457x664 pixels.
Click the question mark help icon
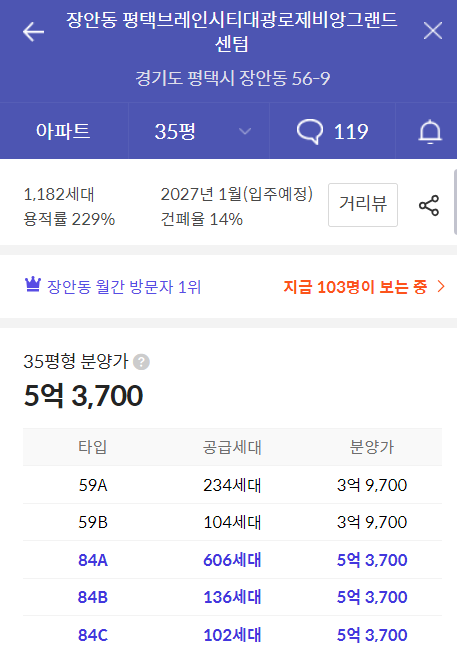click(x=141, y=362)
